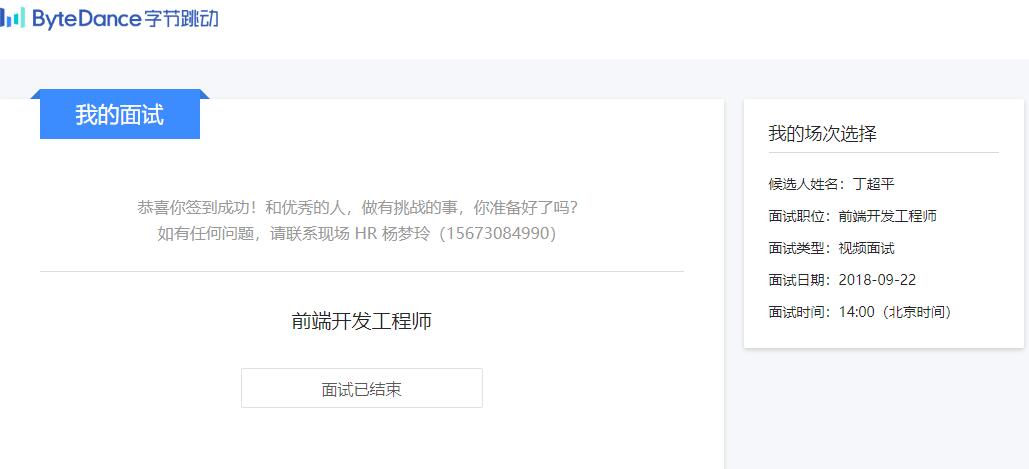Click the 面试日期 label

pos(800,281)
